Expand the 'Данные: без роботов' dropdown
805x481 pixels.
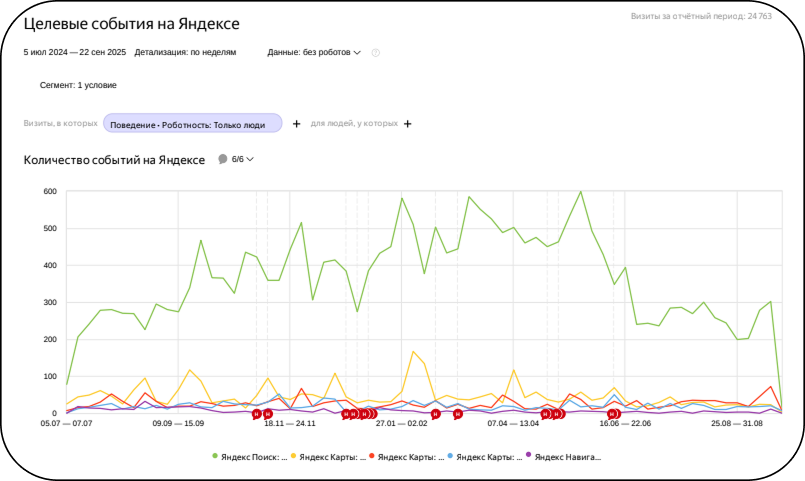pyautogui.click(x=314, y=52)
